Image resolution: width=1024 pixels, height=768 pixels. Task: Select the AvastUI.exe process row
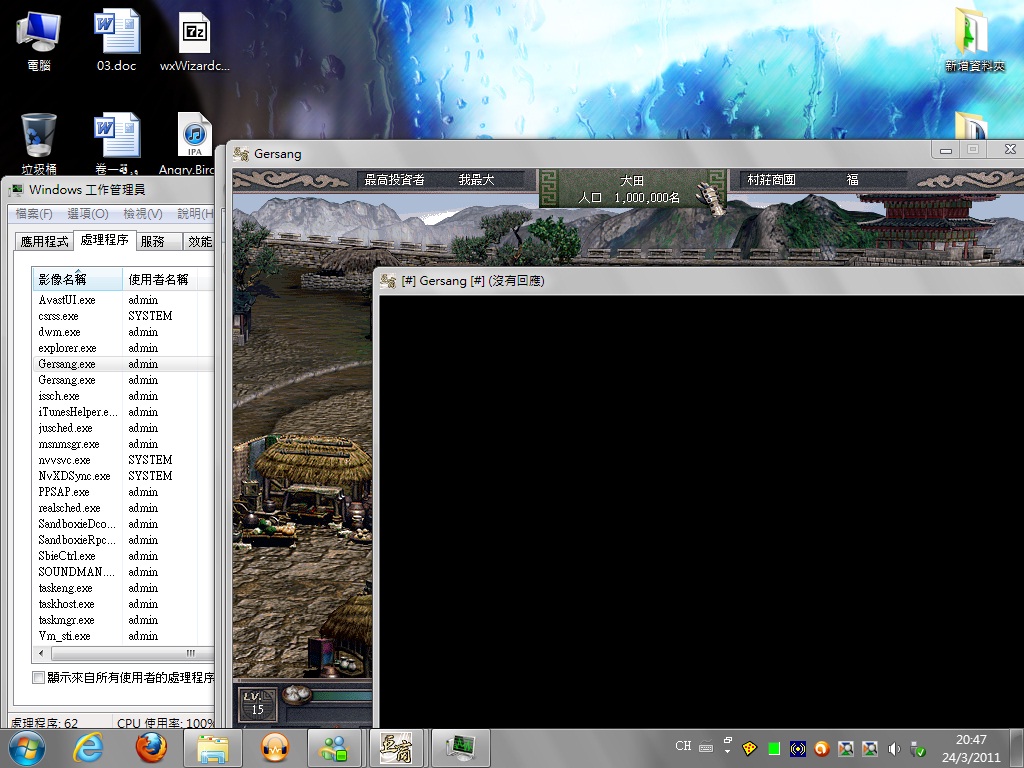123,300
